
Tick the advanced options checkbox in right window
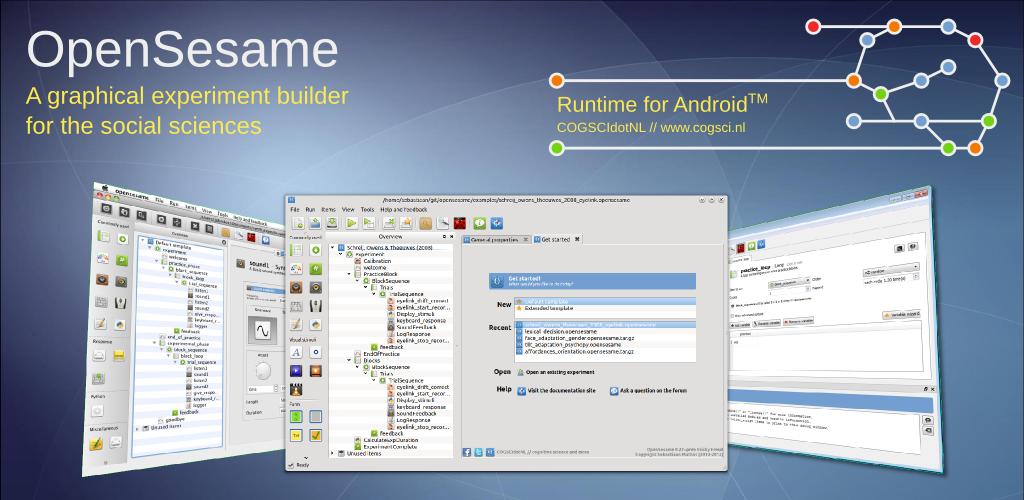click(x=732, y=315)
